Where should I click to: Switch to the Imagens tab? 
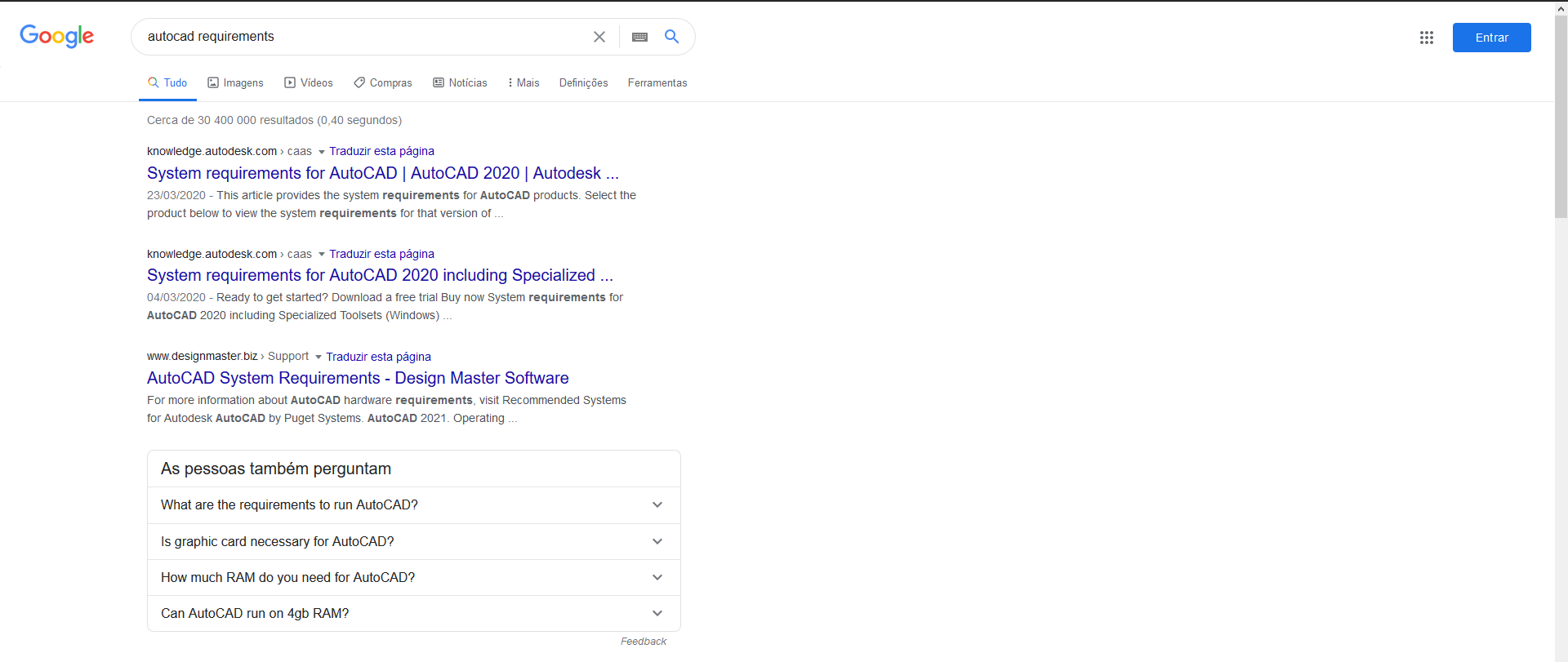[235, 82]
